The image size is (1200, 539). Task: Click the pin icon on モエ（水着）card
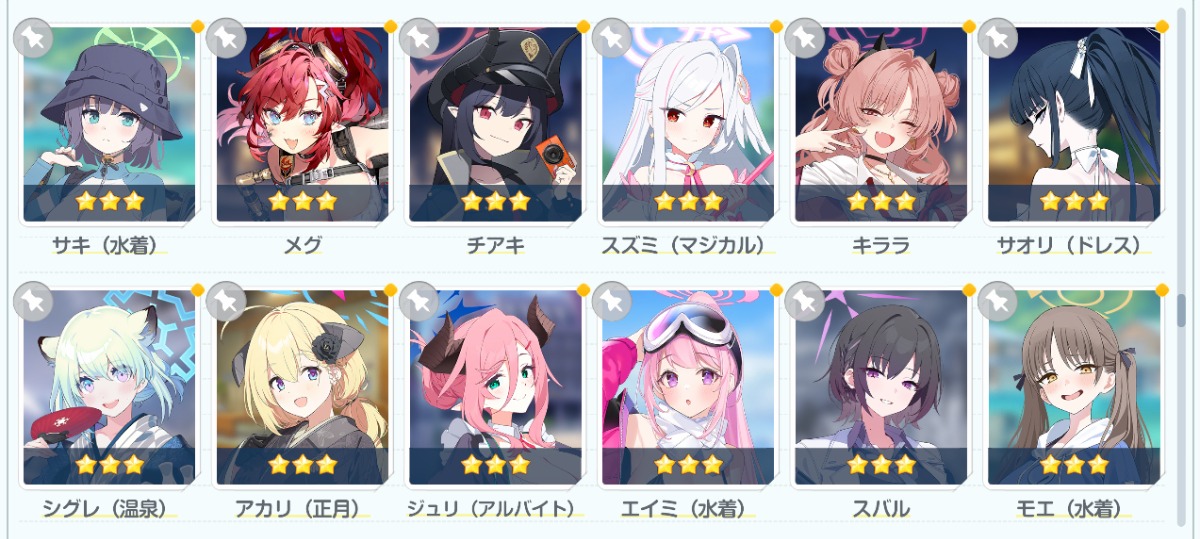[x=997, y=302]
